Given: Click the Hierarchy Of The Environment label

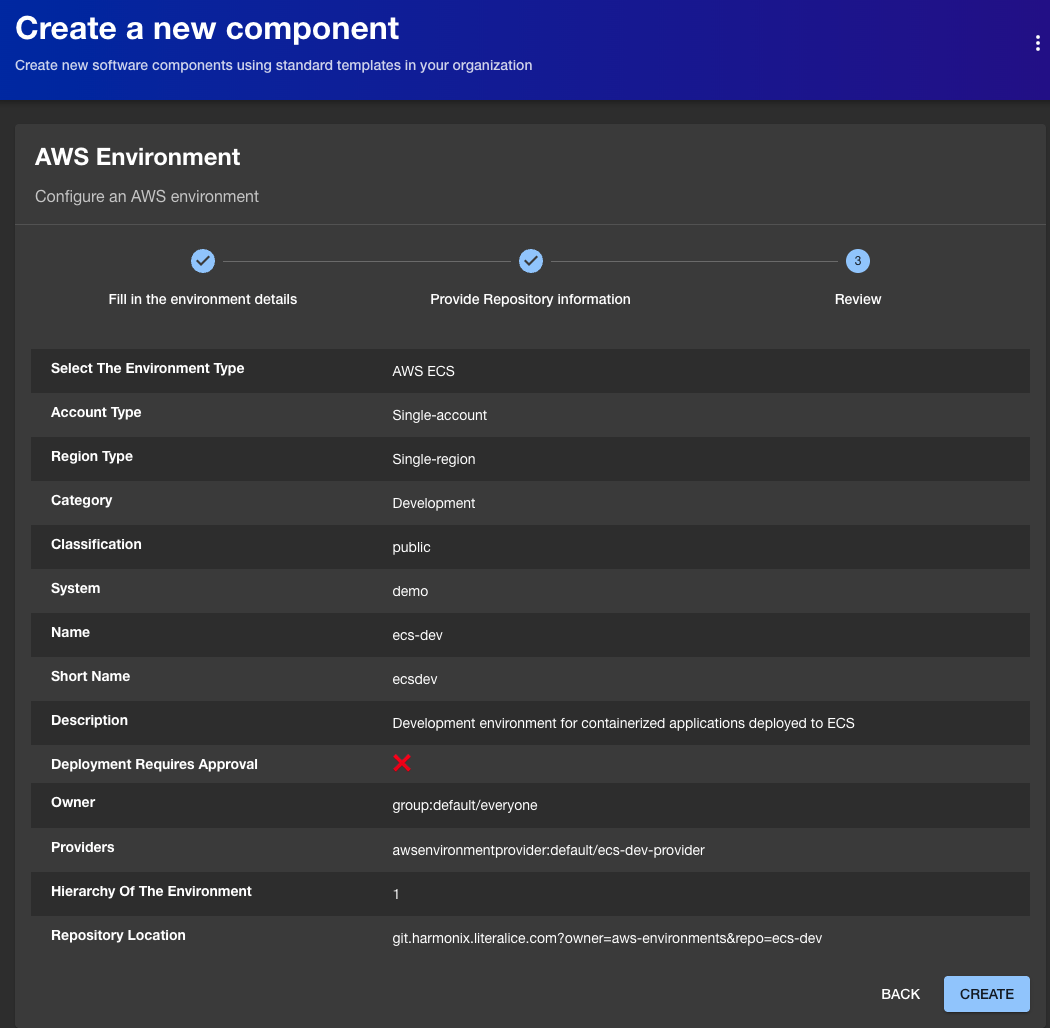Looking at the screenshot, I should (x=151, y=891).
